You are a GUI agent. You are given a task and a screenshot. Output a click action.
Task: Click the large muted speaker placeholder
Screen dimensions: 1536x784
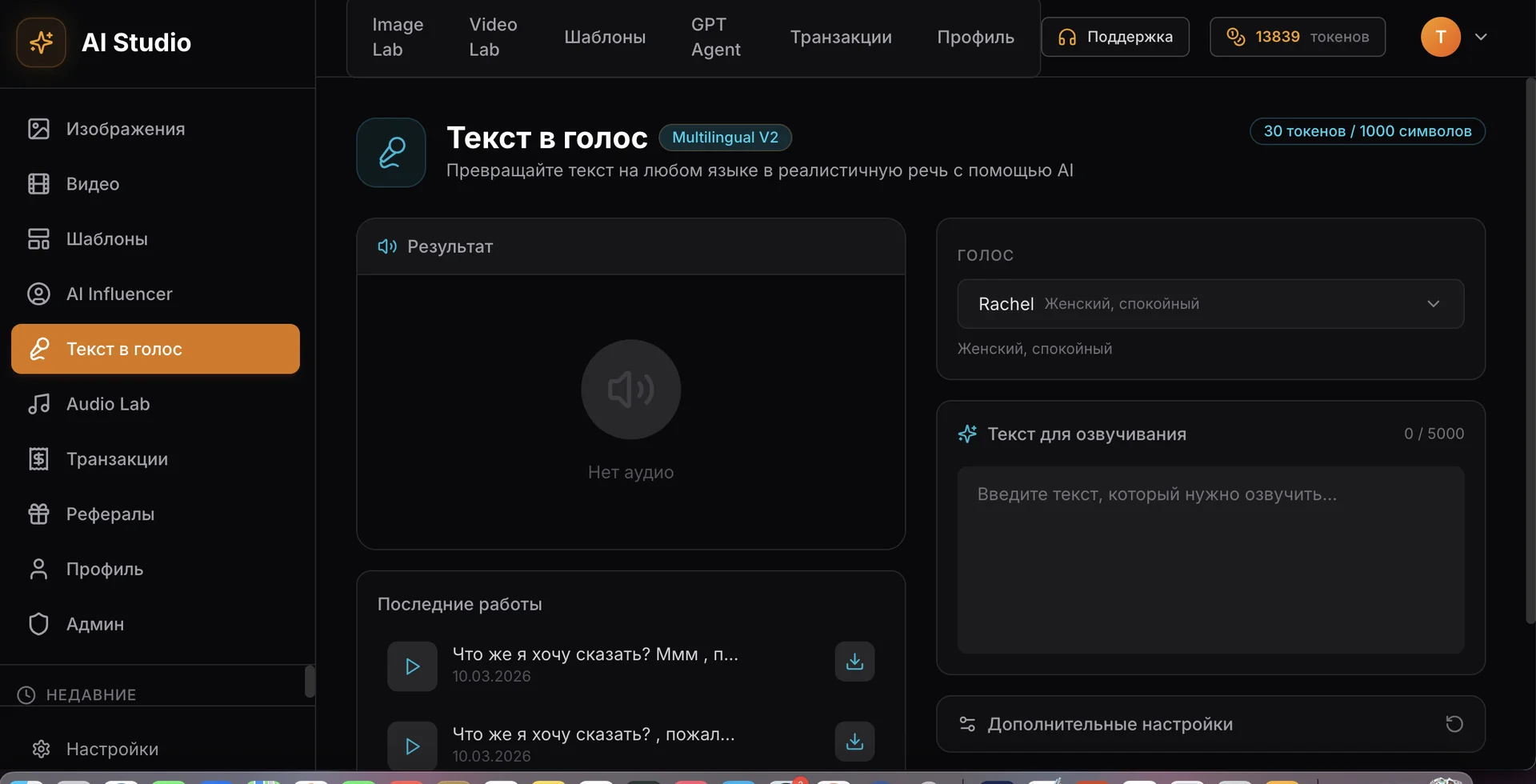630,390
